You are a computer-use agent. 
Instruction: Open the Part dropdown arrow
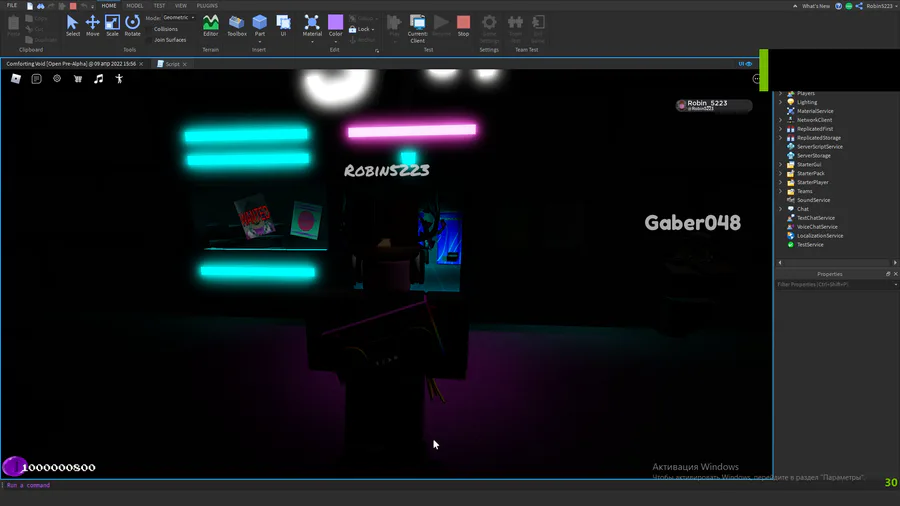coord(259,41)
